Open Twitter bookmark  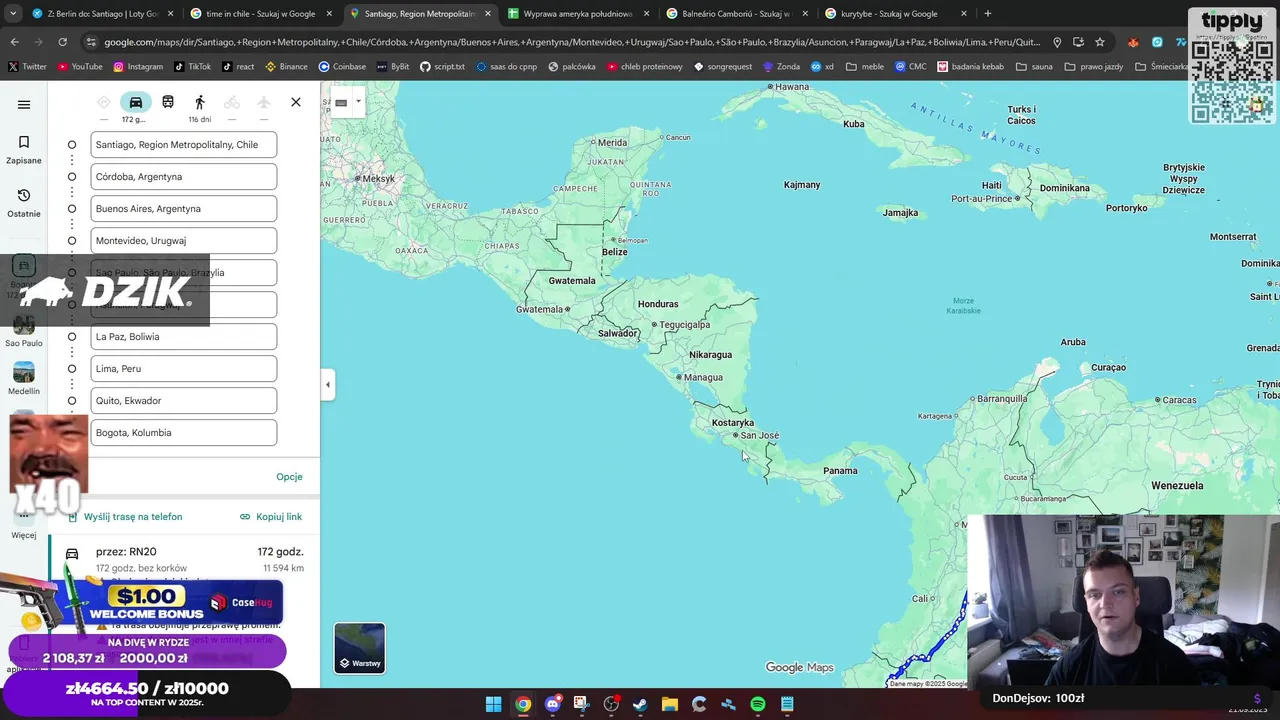(x=28, y=67)
